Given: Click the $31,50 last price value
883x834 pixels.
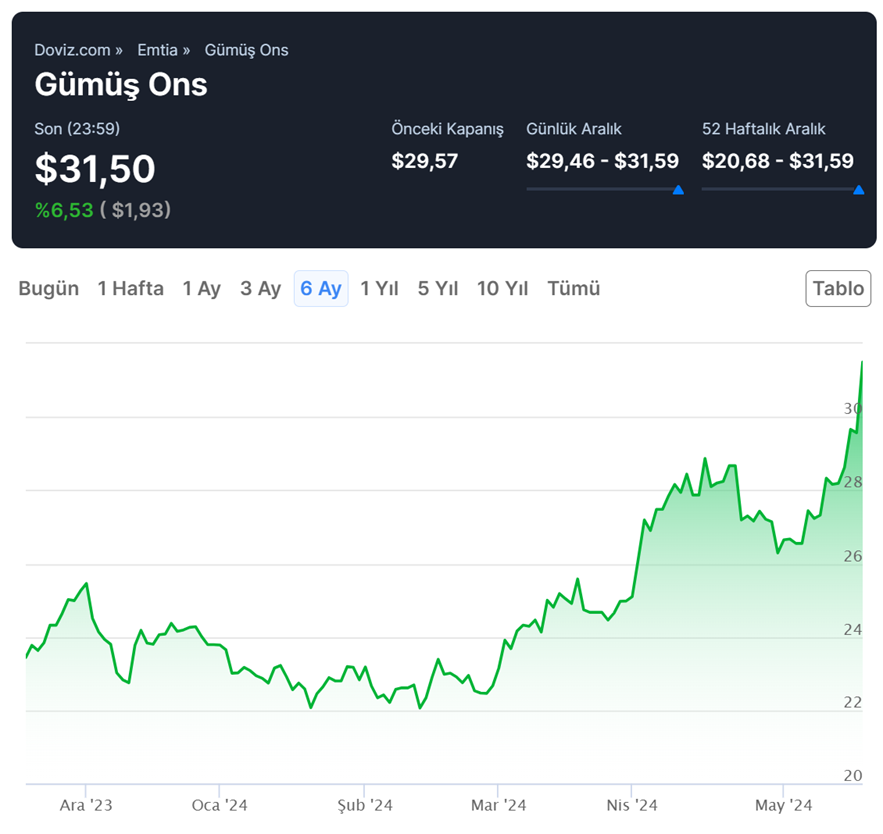Looking at the screenshot, I should point(95,169).
